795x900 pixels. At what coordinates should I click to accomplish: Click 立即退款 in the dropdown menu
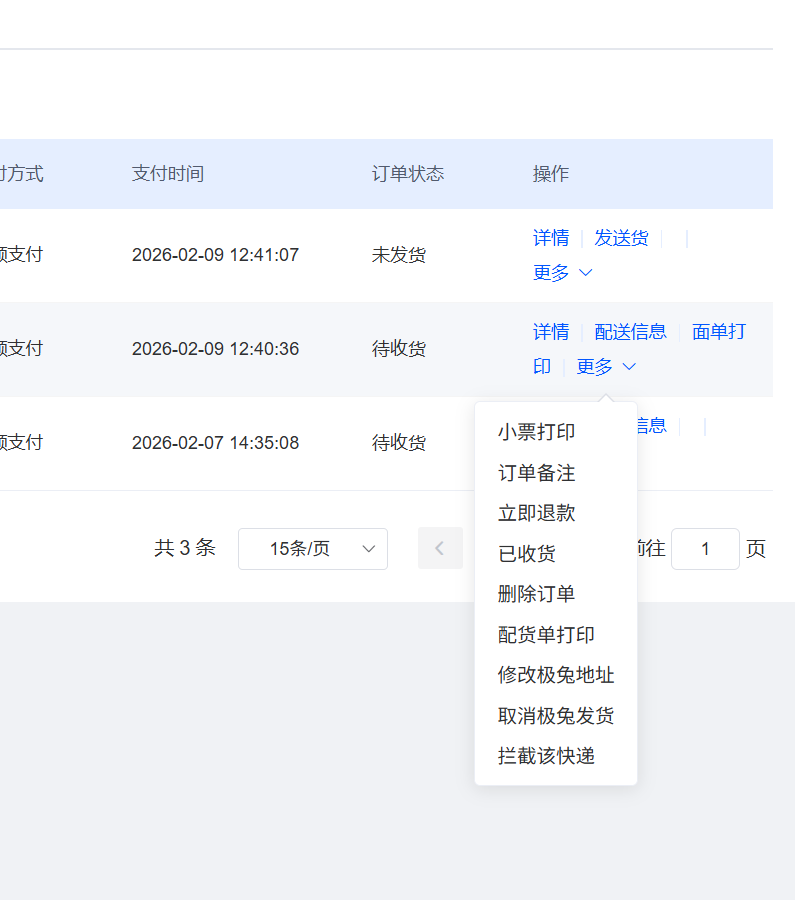[x=536, y=513]
